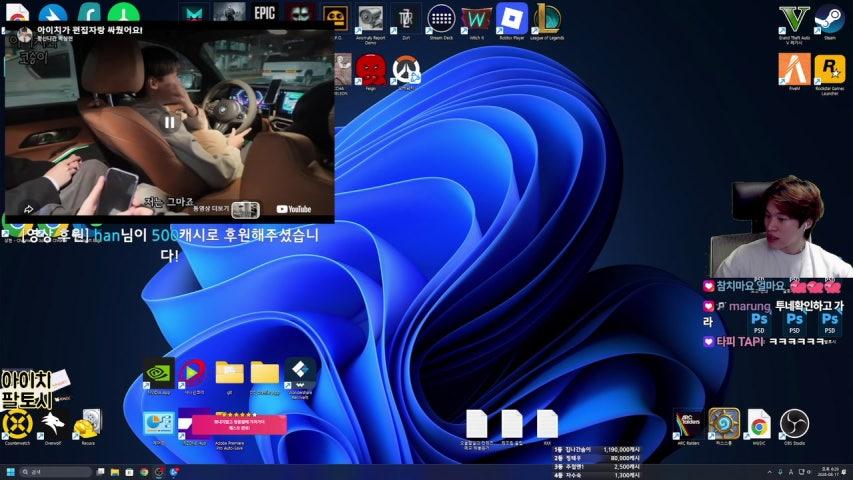Open the Stream Deck app icon
853x480 pixels.
[441, 20]
